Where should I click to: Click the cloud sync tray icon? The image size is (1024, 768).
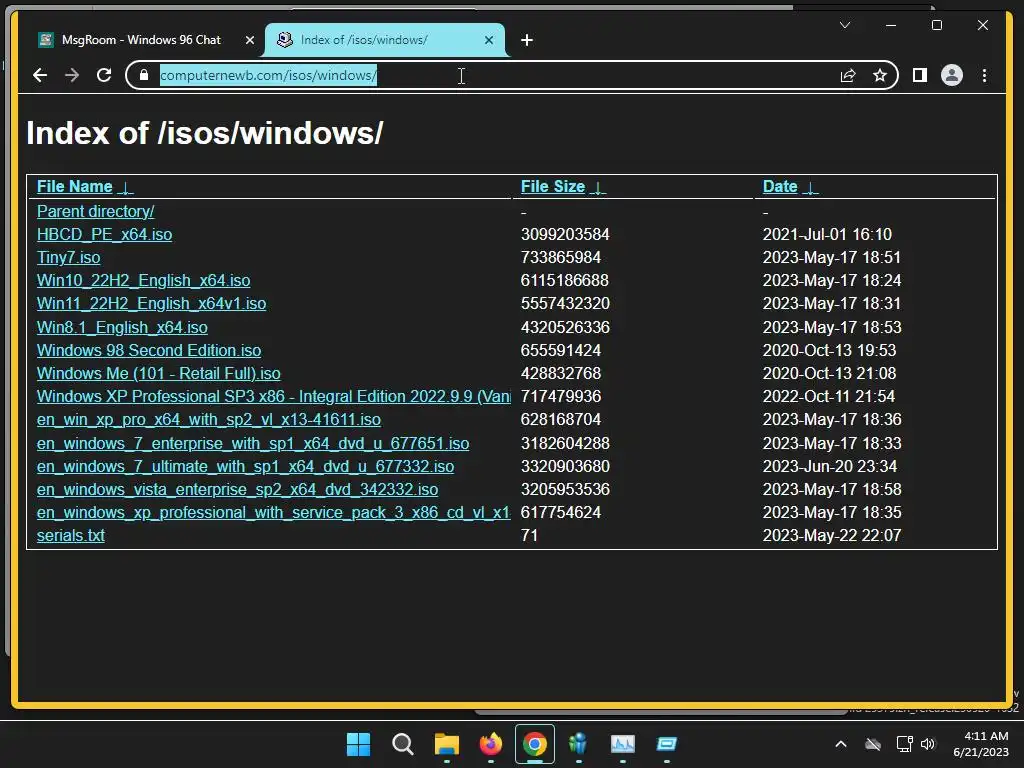[873, 744]
